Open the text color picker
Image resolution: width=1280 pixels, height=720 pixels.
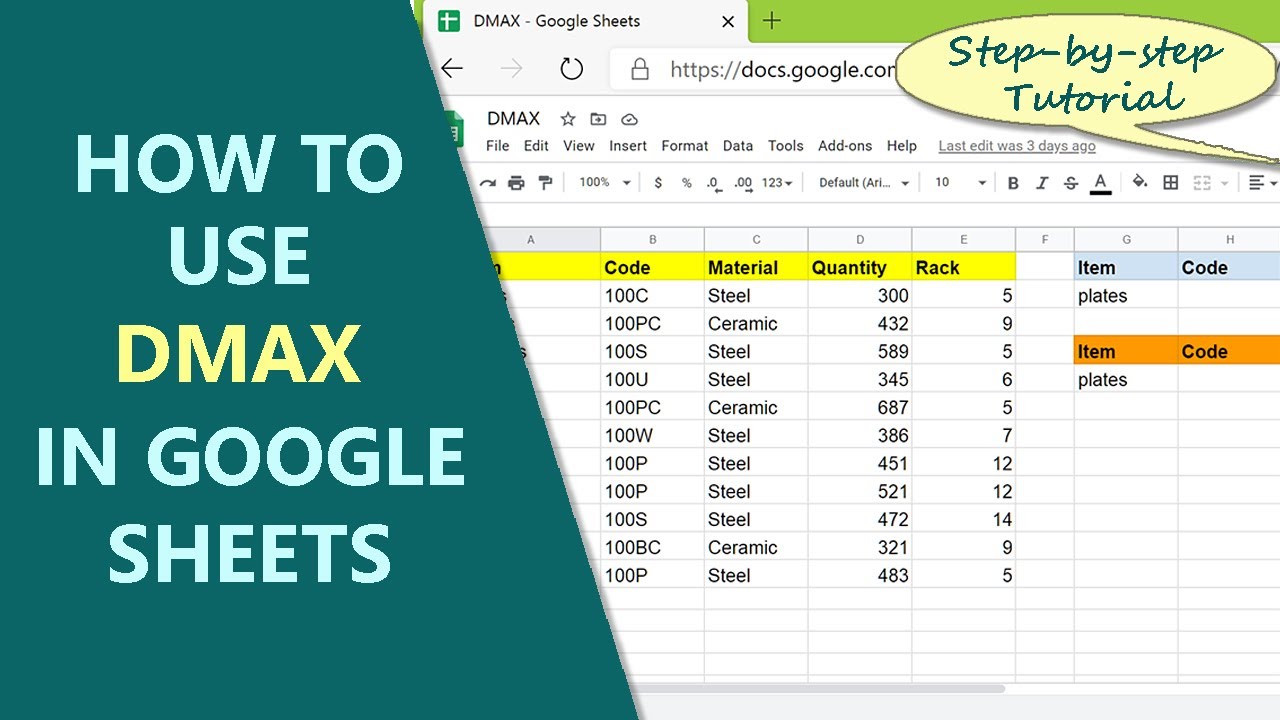pyautogui.click(x=1101, y=183)
